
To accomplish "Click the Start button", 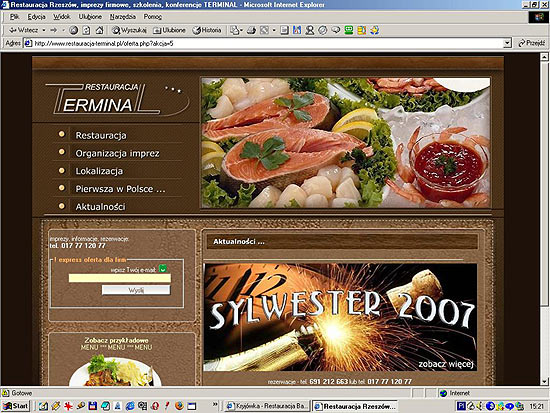I will pyautogui.click(x=15, y=406).
